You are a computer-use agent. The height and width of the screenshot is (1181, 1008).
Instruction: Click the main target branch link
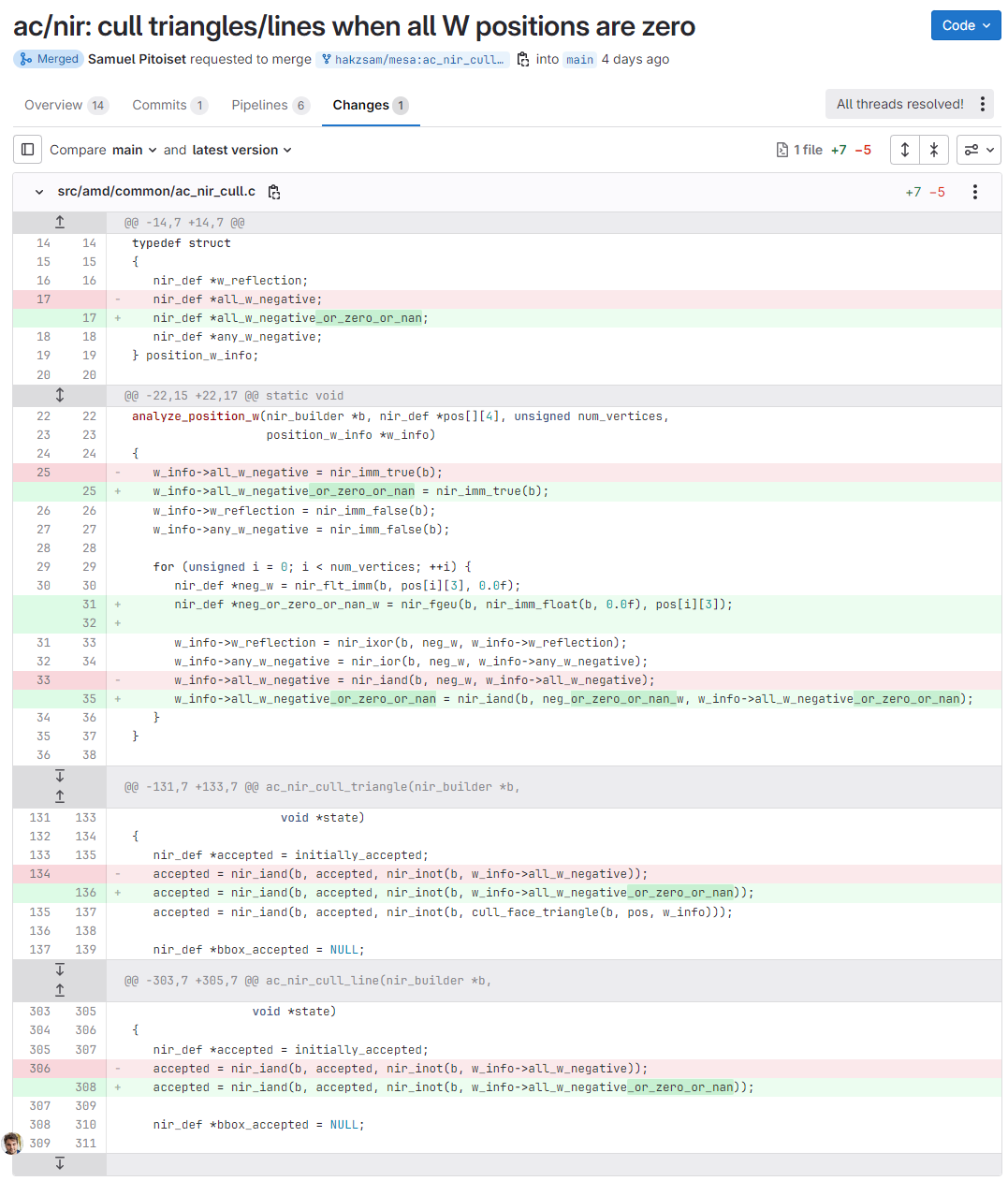(579, 59)
